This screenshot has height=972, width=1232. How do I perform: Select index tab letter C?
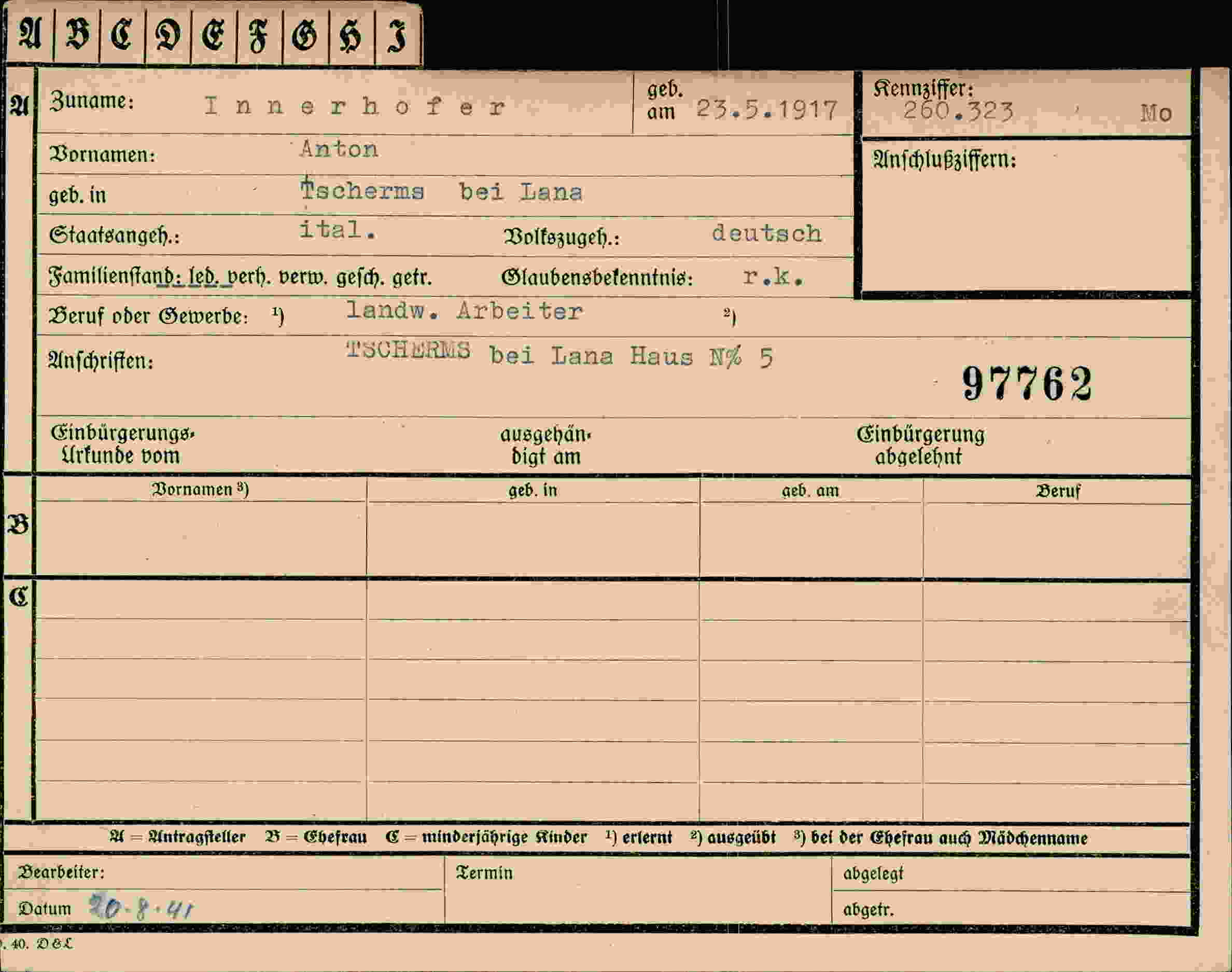(122, 35)
